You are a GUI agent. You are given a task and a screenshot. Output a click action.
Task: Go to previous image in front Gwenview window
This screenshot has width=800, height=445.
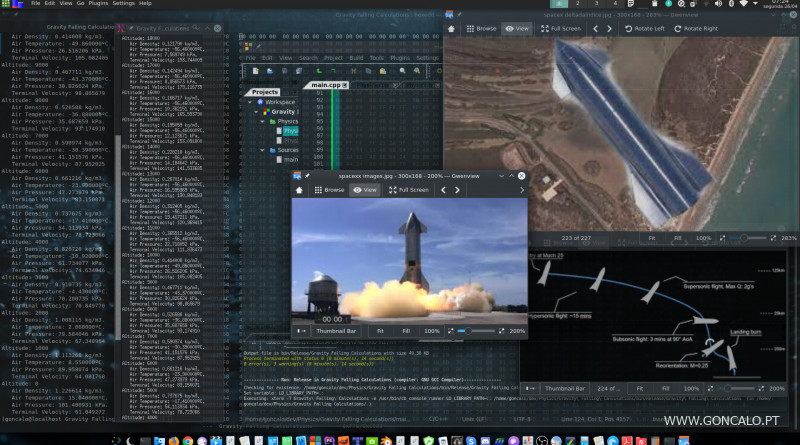[443, 190]
